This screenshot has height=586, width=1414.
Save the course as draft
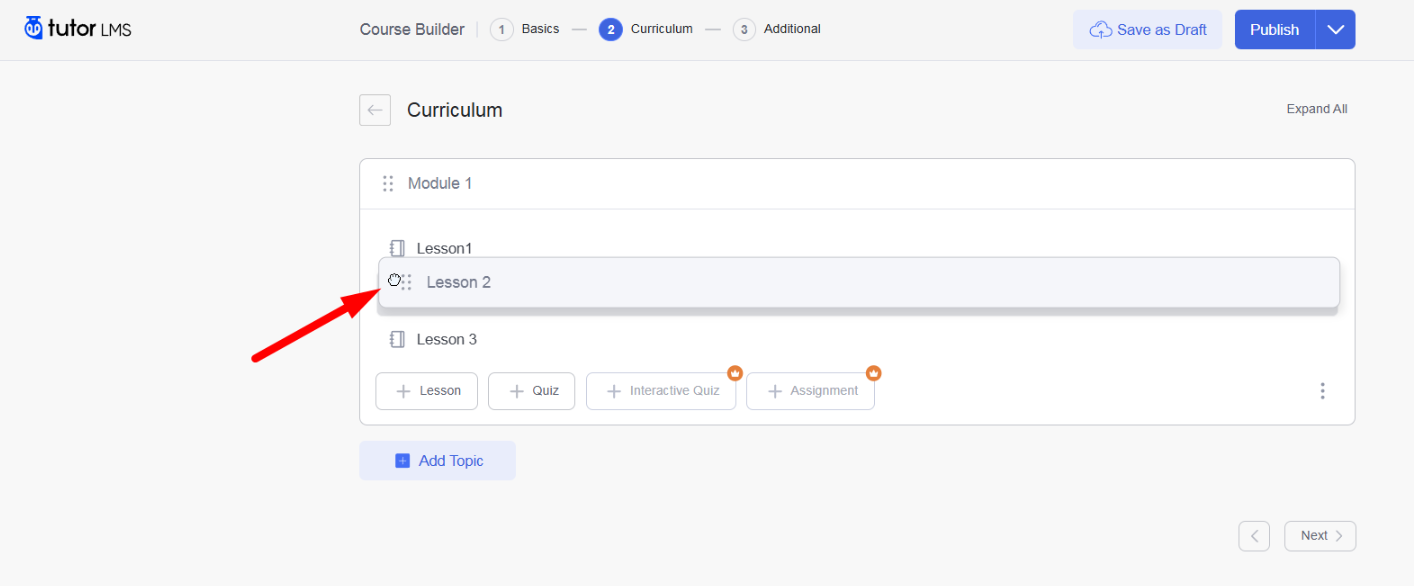tap(1148, 30)
